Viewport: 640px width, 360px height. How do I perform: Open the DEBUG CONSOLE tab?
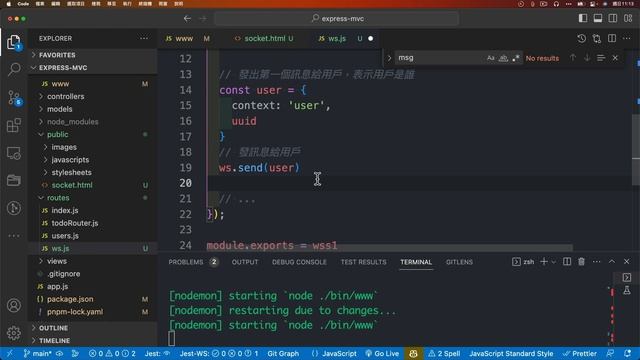tap(299, 262)
